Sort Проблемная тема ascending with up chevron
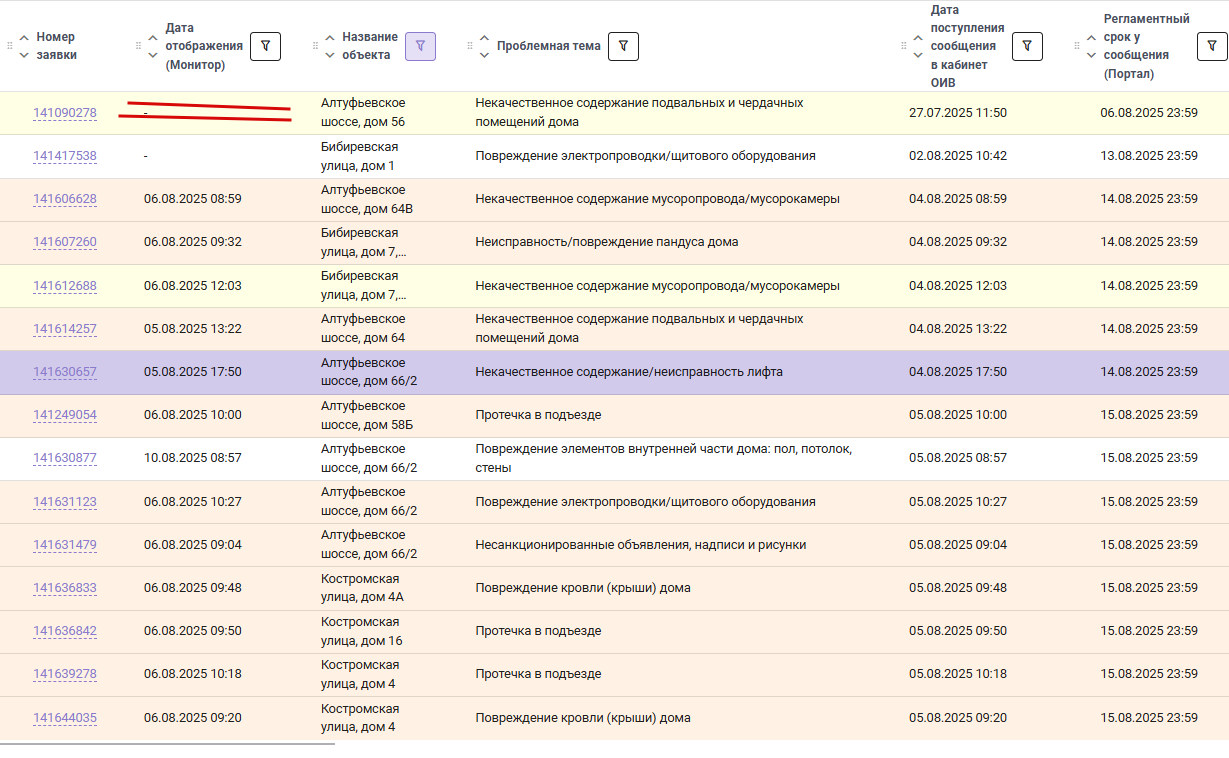1229x758 pixels. 484,39
